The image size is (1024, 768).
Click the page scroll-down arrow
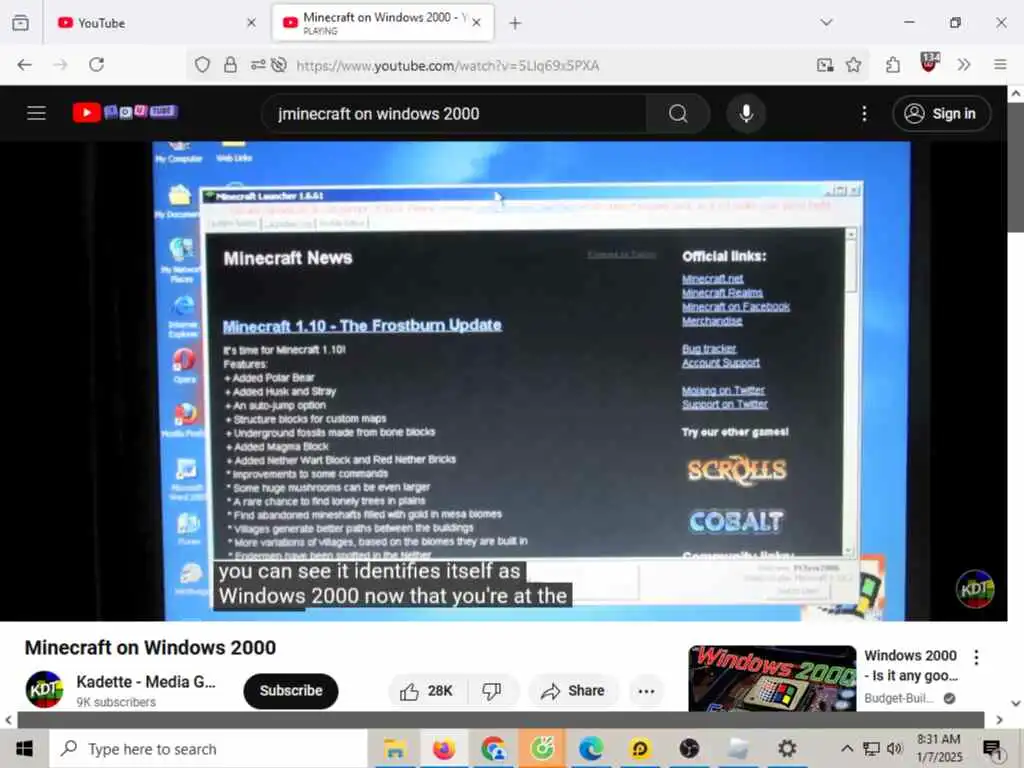[x=1016, y=703]
